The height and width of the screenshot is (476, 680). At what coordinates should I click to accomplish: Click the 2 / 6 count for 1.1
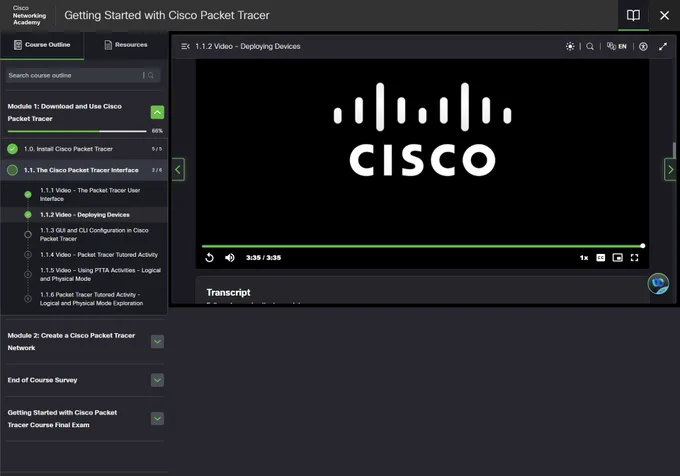click(157, 170)
